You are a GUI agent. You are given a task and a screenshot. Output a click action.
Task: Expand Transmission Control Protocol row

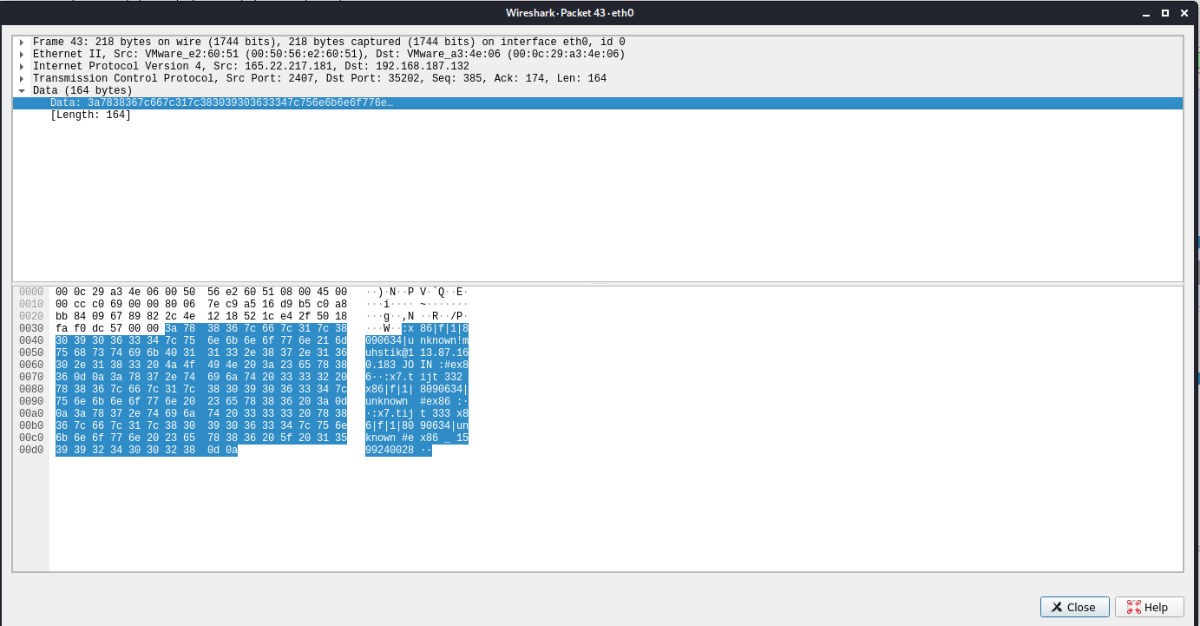(21, 78)
